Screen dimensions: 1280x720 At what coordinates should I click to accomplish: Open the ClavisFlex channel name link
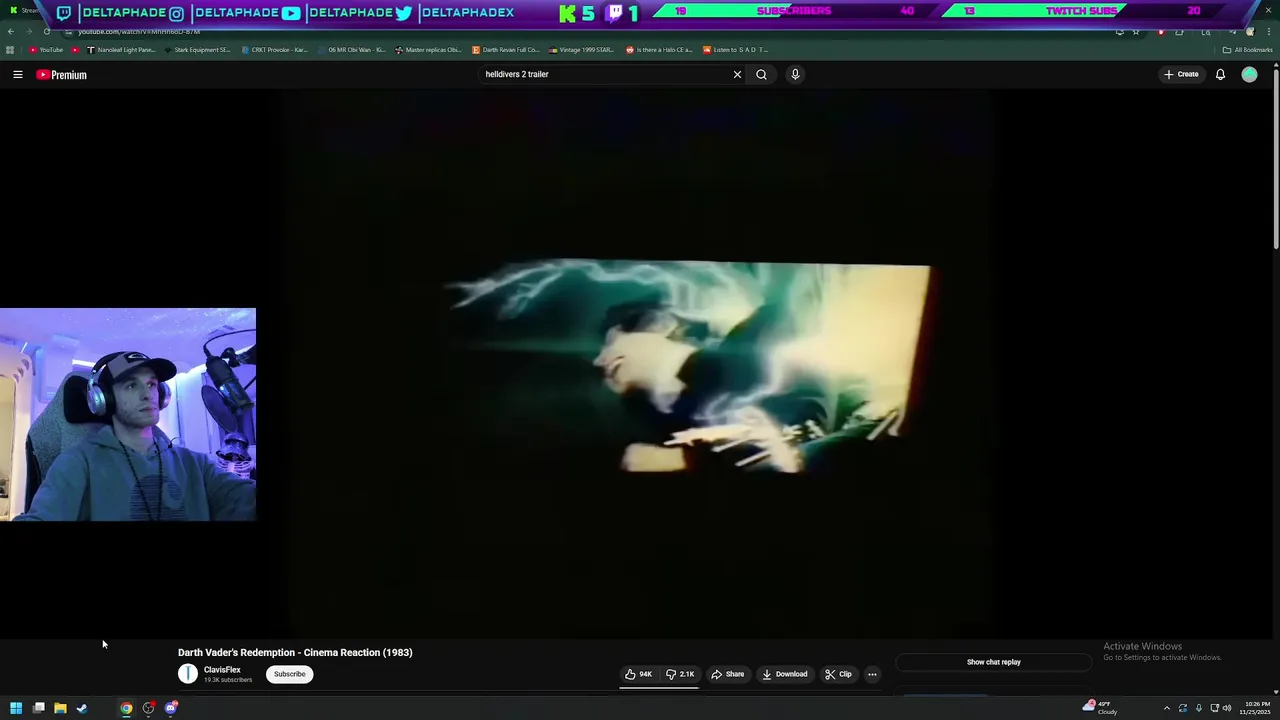222,670
